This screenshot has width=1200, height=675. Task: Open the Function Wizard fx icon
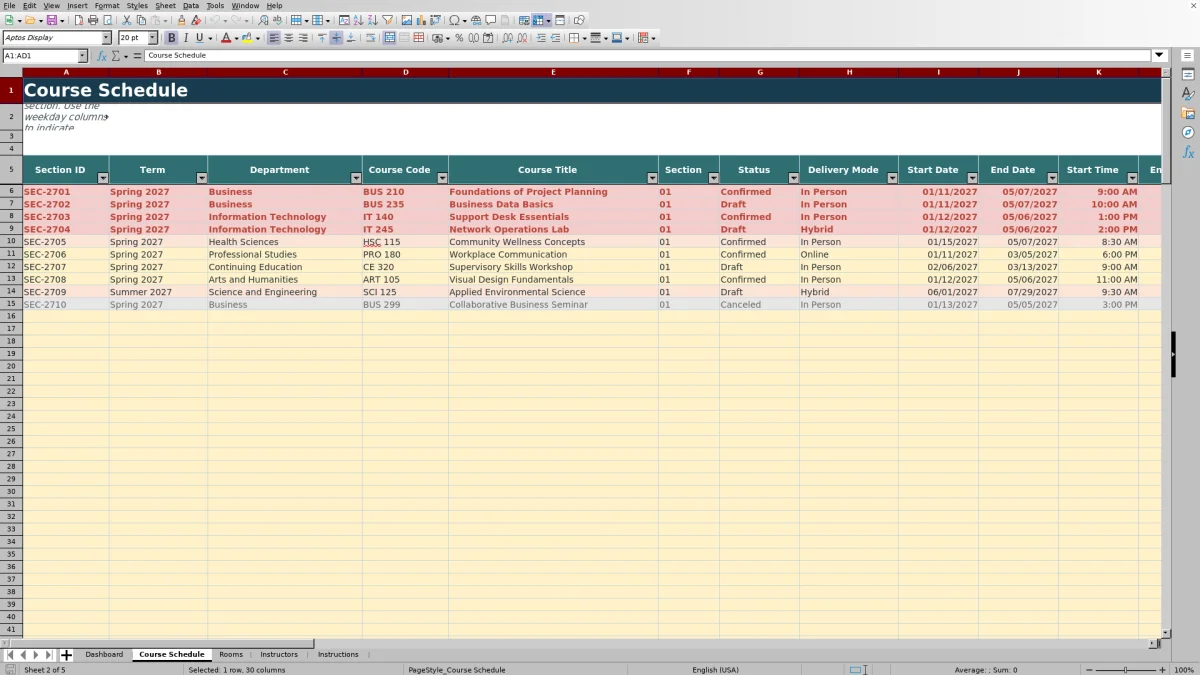point(101,56)
